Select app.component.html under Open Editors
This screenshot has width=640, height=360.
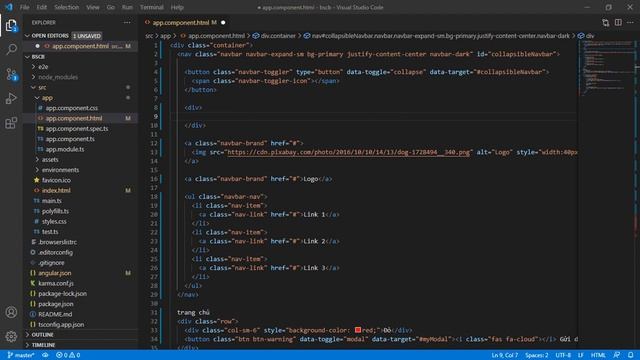[x=80, y=46]
